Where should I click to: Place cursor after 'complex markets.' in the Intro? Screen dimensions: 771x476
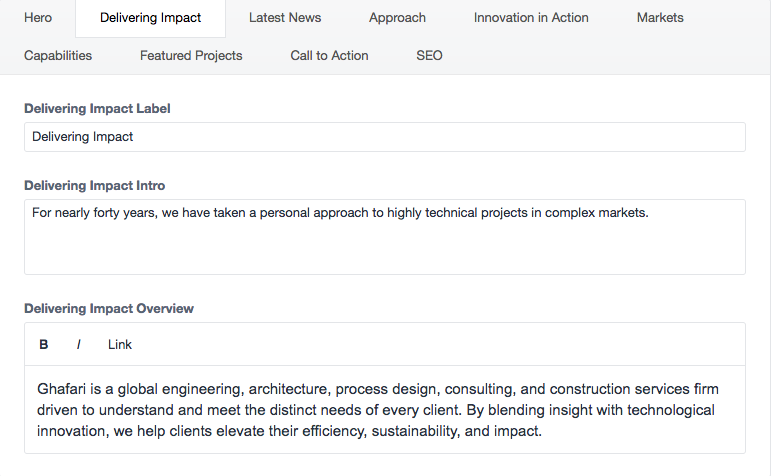pos(650,213)
